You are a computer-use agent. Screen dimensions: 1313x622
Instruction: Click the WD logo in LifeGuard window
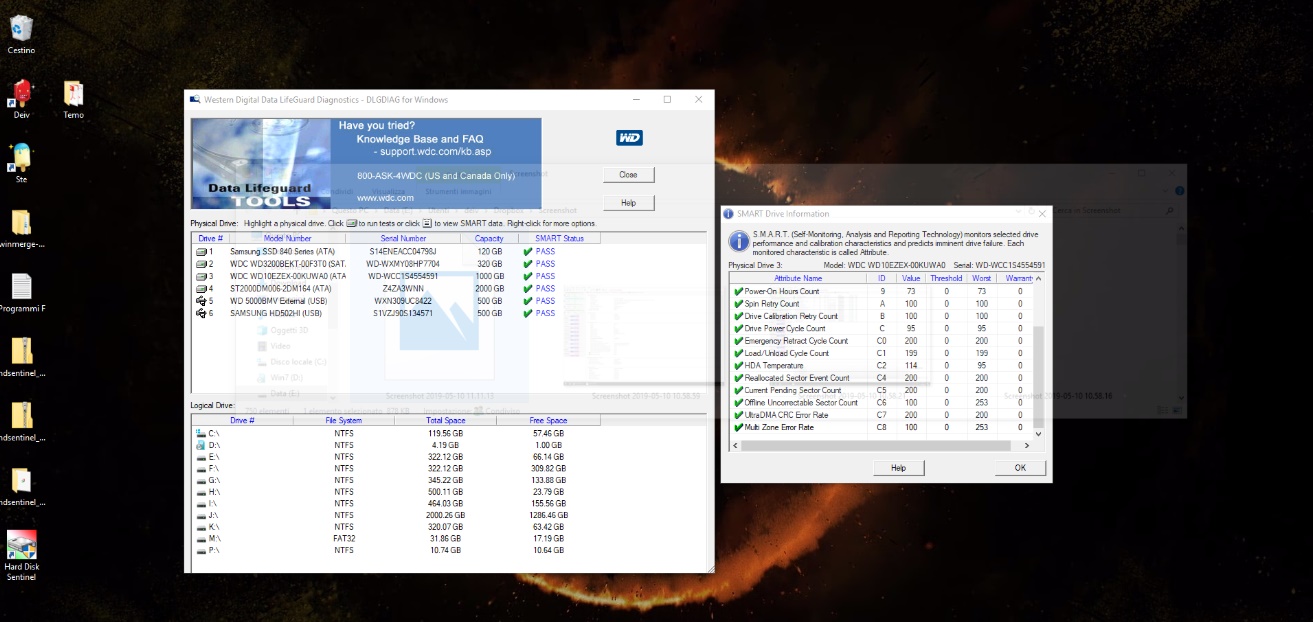629,138
